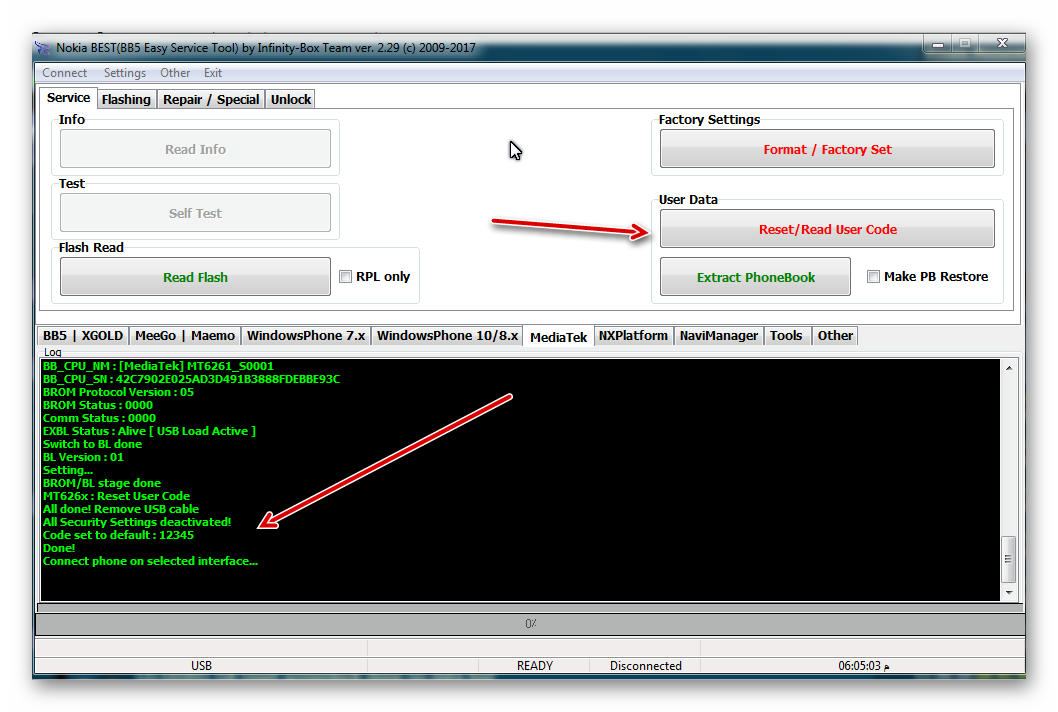Click the Read Flash button

195,277
